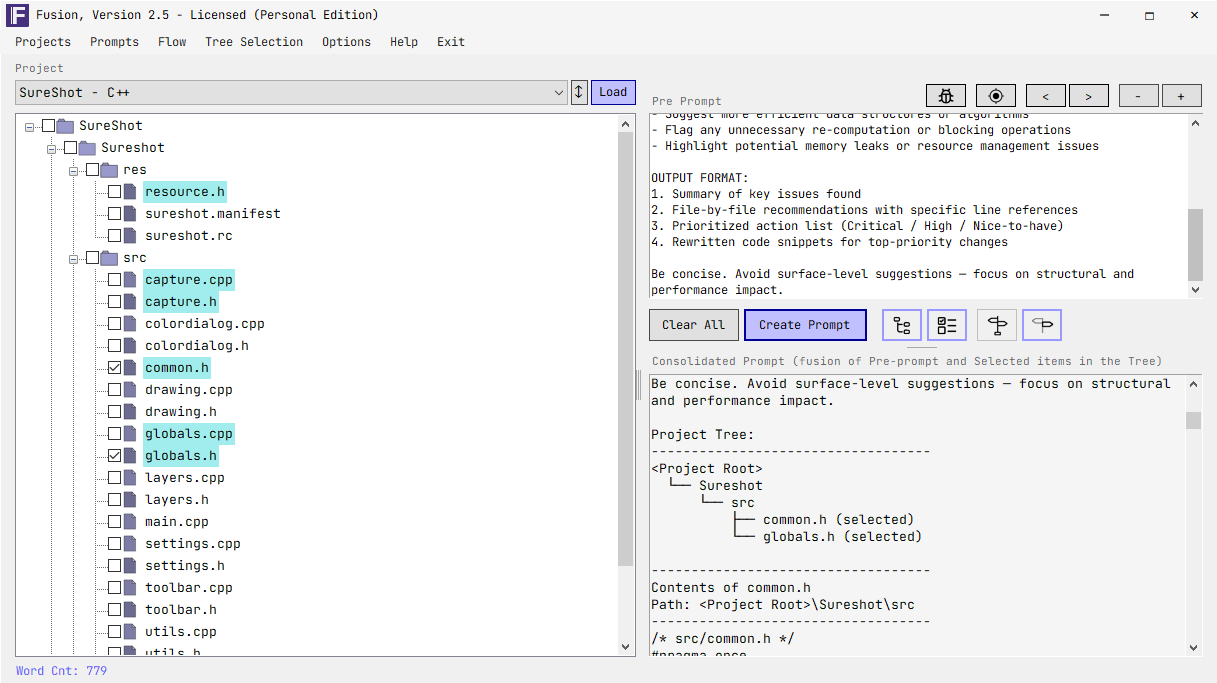Click the project tree vertical scrollbar thumb
The height and width of the screenshot is (683, 1217).
coord(626,349)
